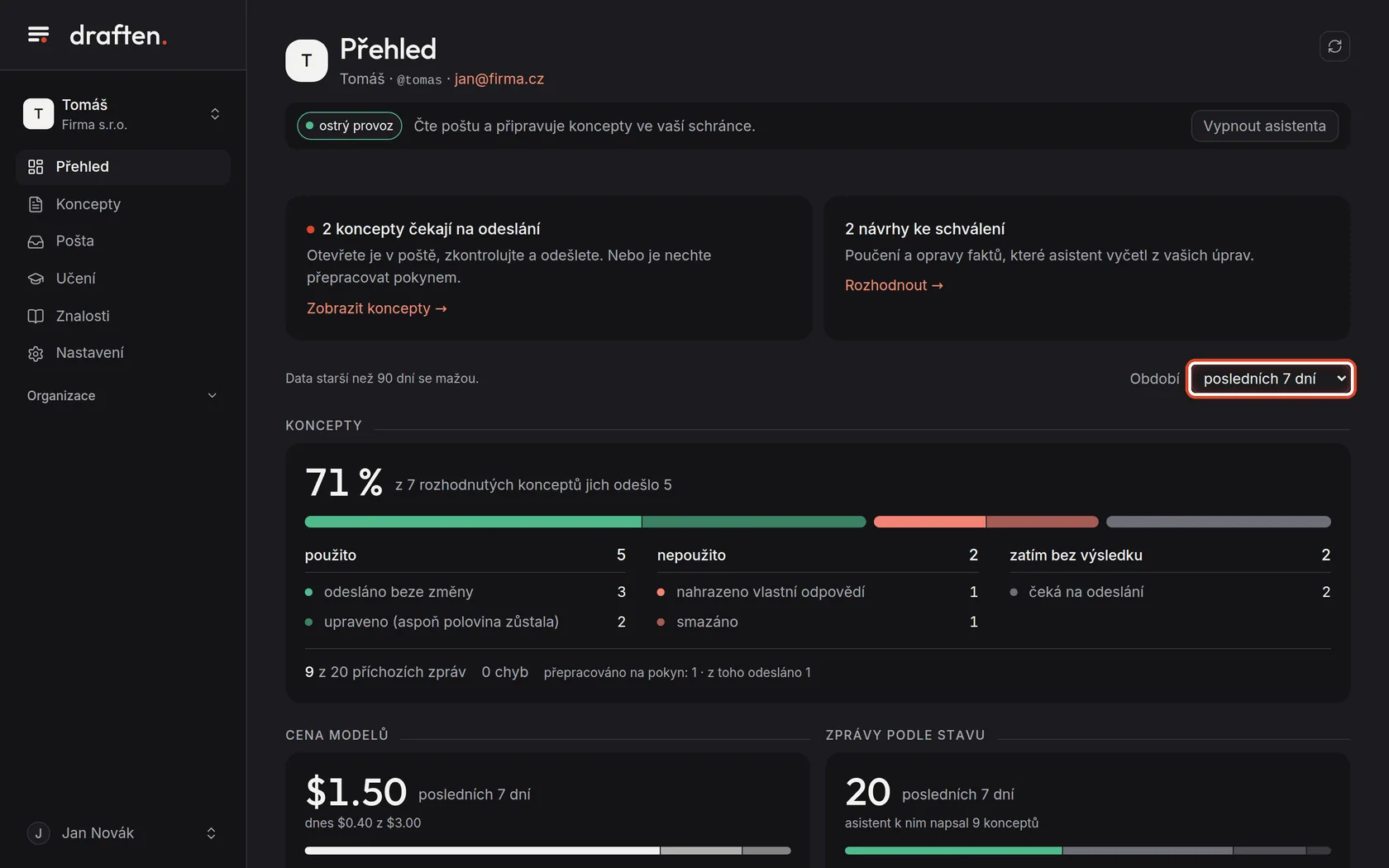
Task: Open the Období period dropdown
Action: (1271, 379)
